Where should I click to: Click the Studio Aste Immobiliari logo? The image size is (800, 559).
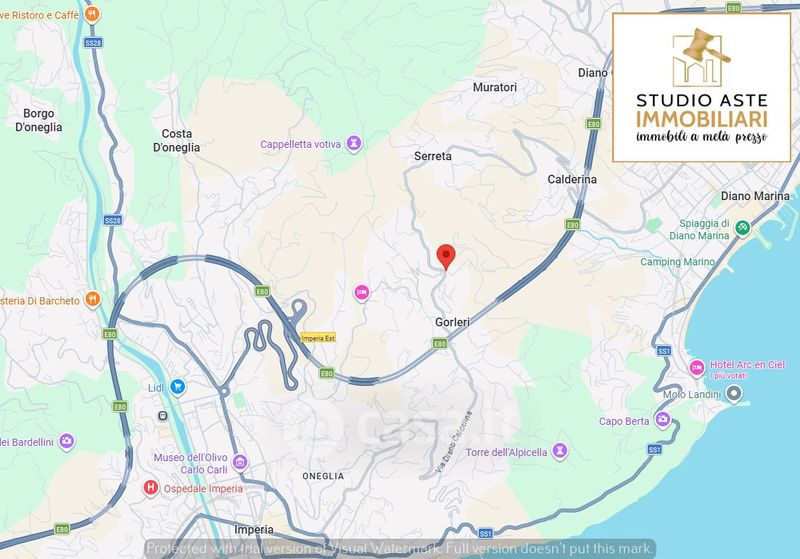[x=702, y=86]
